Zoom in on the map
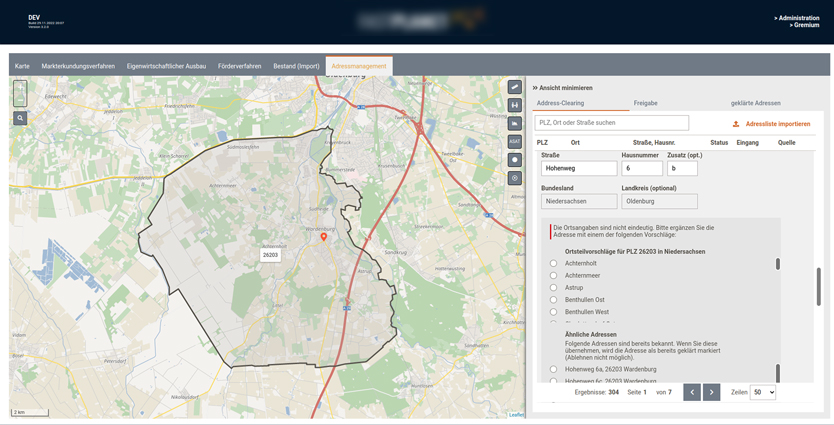This screenshot has width=834, height=425. coord(20,87)
